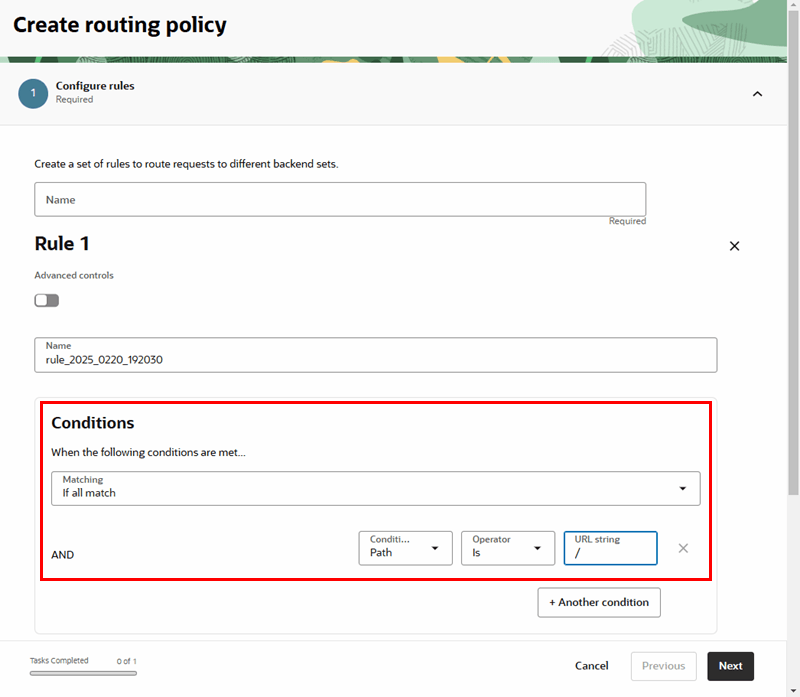This screenshot has height=697, width=800.
Task: Open the Condition dropdown showing Path
Action: pyautogui.click(x=405, y=547)
